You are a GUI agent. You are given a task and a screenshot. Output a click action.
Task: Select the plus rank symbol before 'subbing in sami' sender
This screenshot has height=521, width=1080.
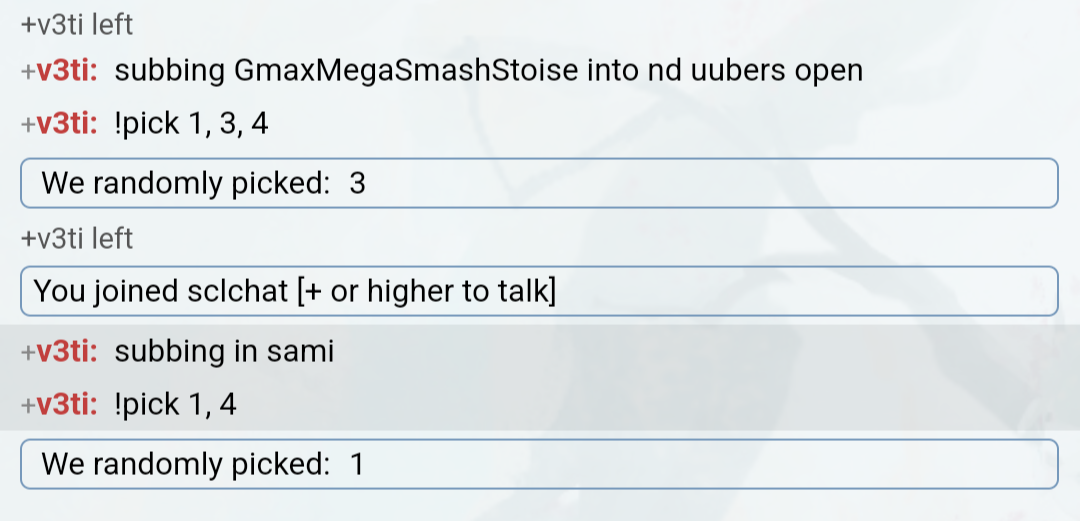[x=28, y=352]
